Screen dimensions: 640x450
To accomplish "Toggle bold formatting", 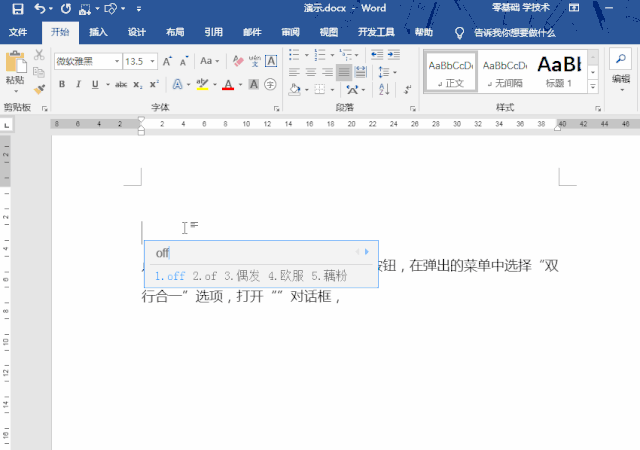I will [x=62, y=84].
